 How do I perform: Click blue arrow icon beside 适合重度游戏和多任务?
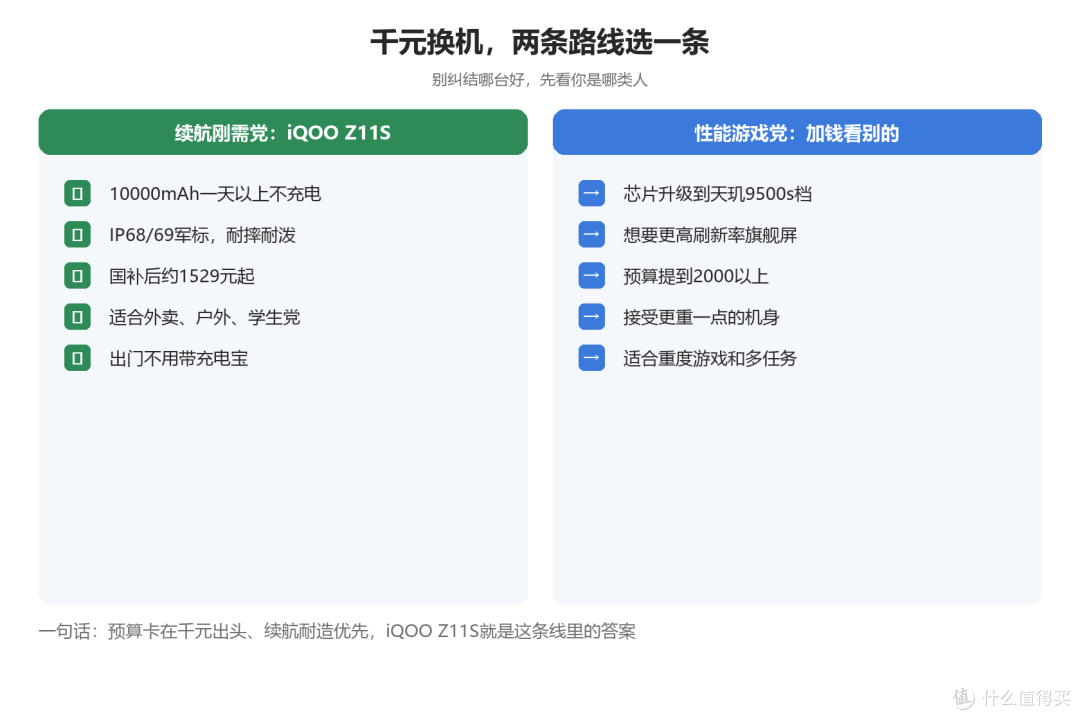point(592,358)
